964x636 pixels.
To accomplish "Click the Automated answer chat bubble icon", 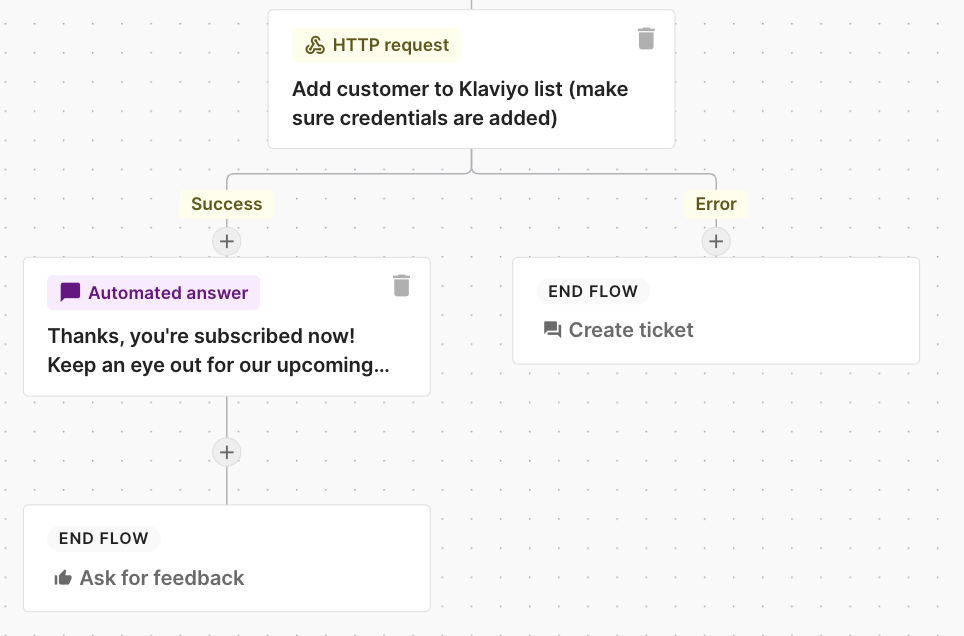I will (x=69, y=292).
